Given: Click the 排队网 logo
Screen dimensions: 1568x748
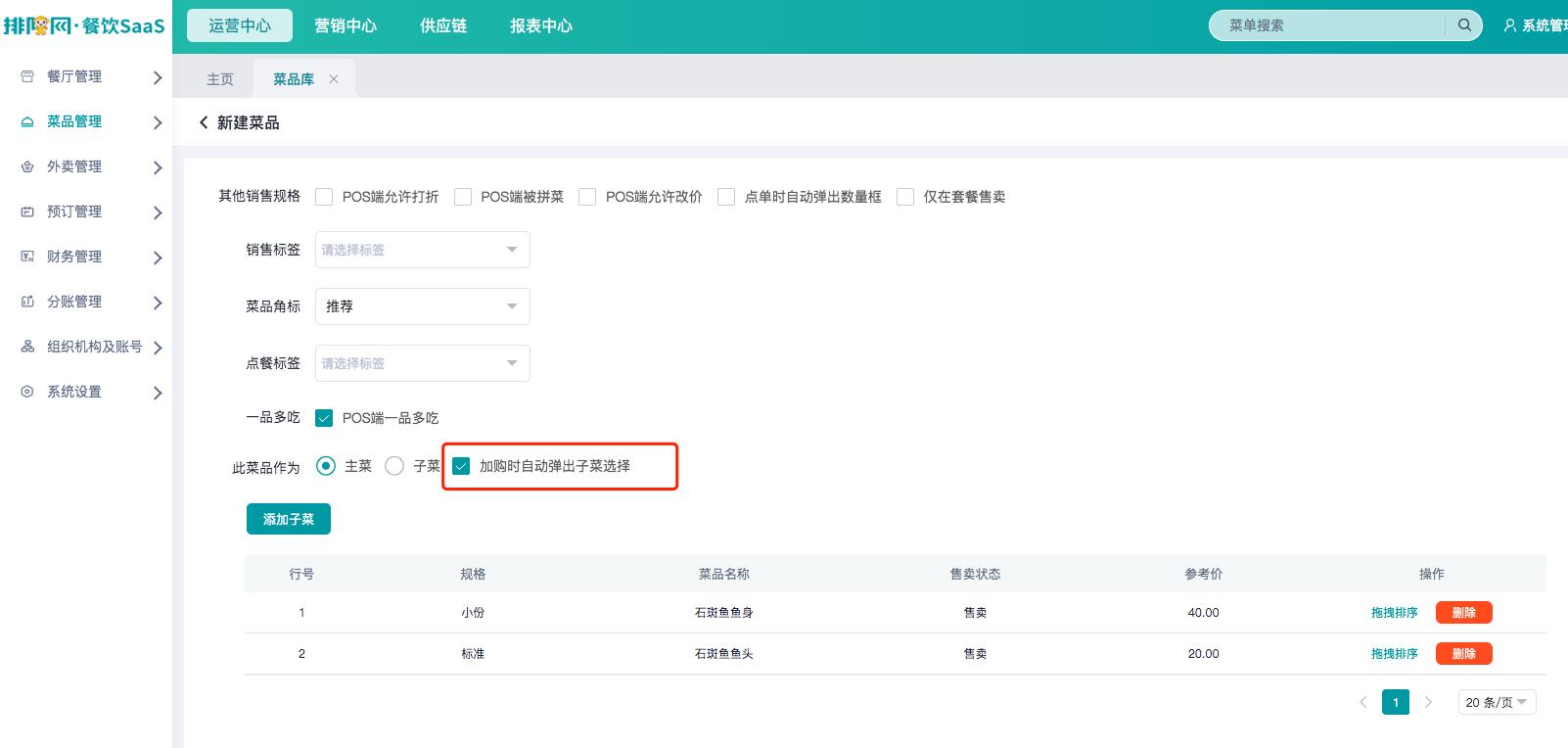Looking at the screenshot, I should [x=84, y=25].
